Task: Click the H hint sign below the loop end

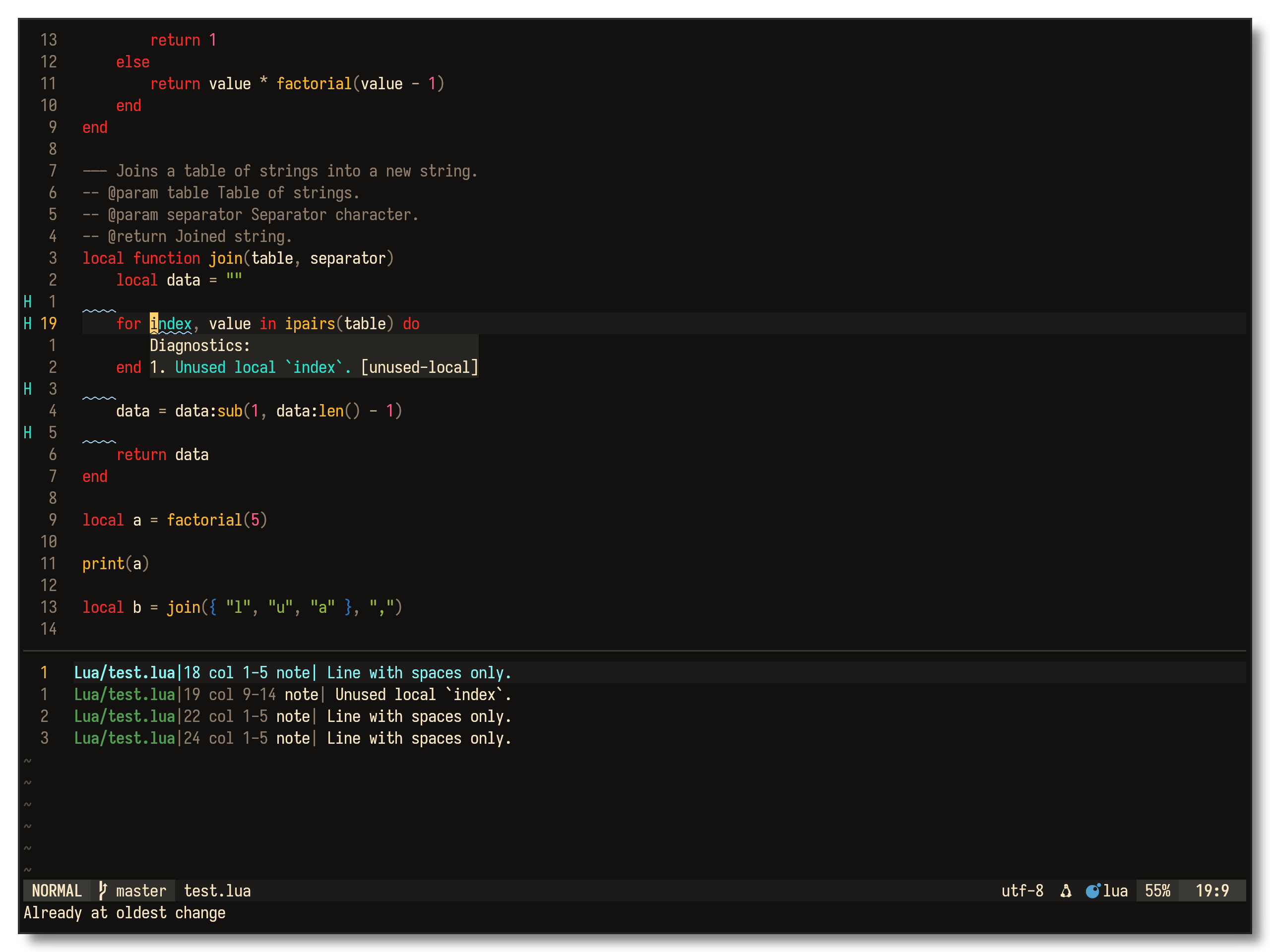Action: pyautogui.click(x=28, y=389)
